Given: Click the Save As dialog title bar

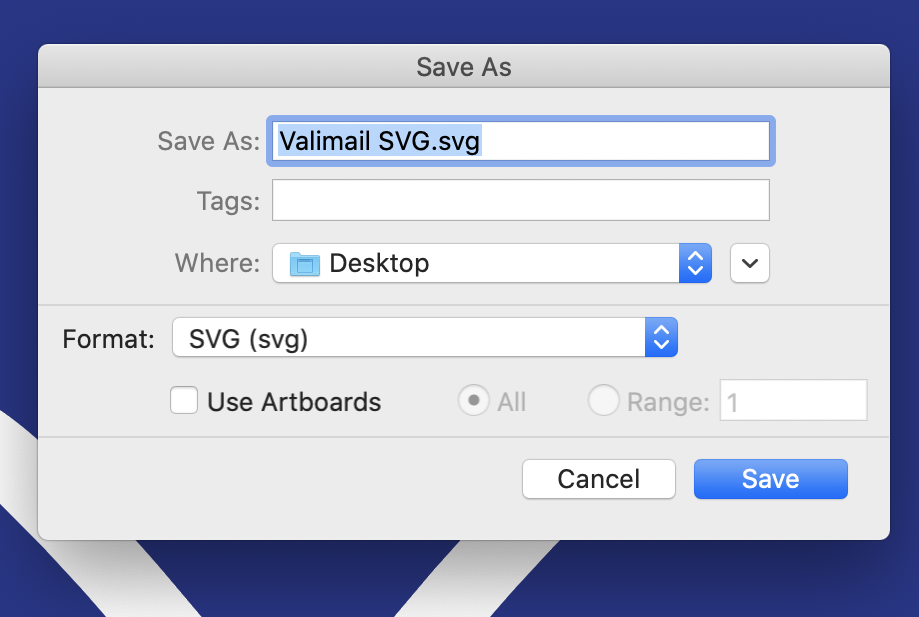Looking at the screenshot, I should click(x=463, y=67).
